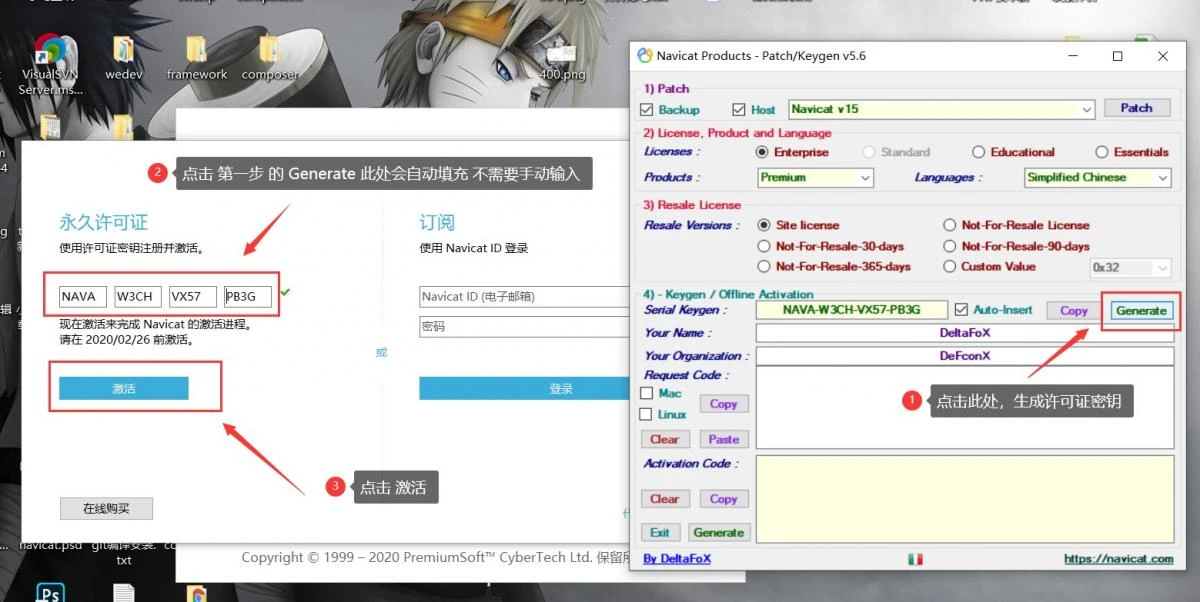Click the 登录 login button
The height and width of the screenshot is (602, 1200).
click(x=523, y=389)
